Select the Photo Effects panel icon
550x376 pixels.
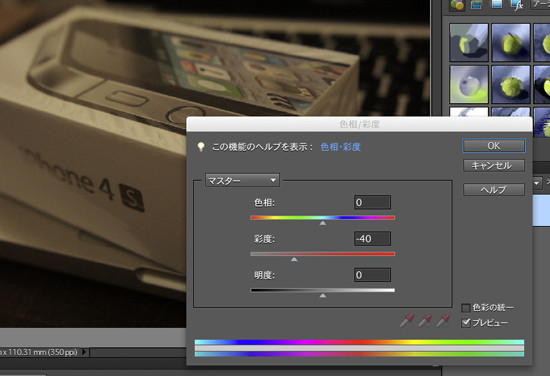pos(496,4)
